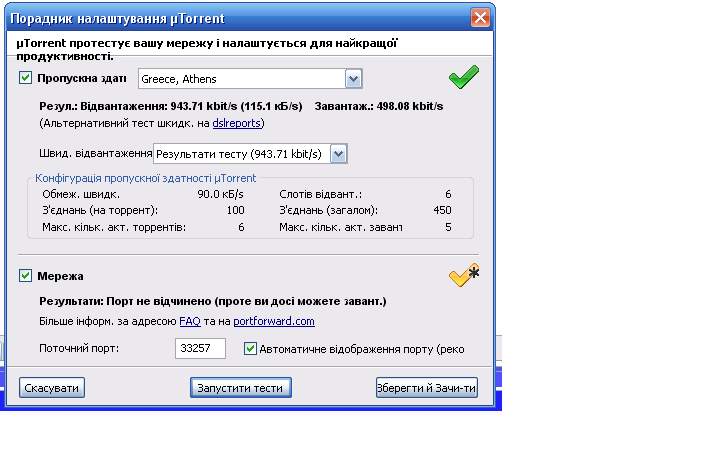720x450 pixels.
Task: Click З'єднань (загалом) value 450
Action: (442, 210)
